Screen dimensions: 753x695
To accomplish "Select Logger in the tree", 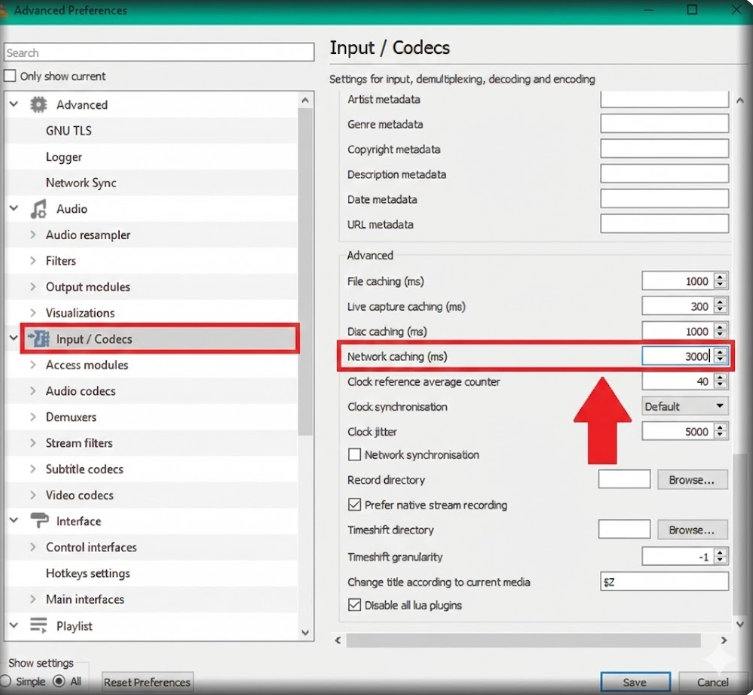I will [64, 157].
